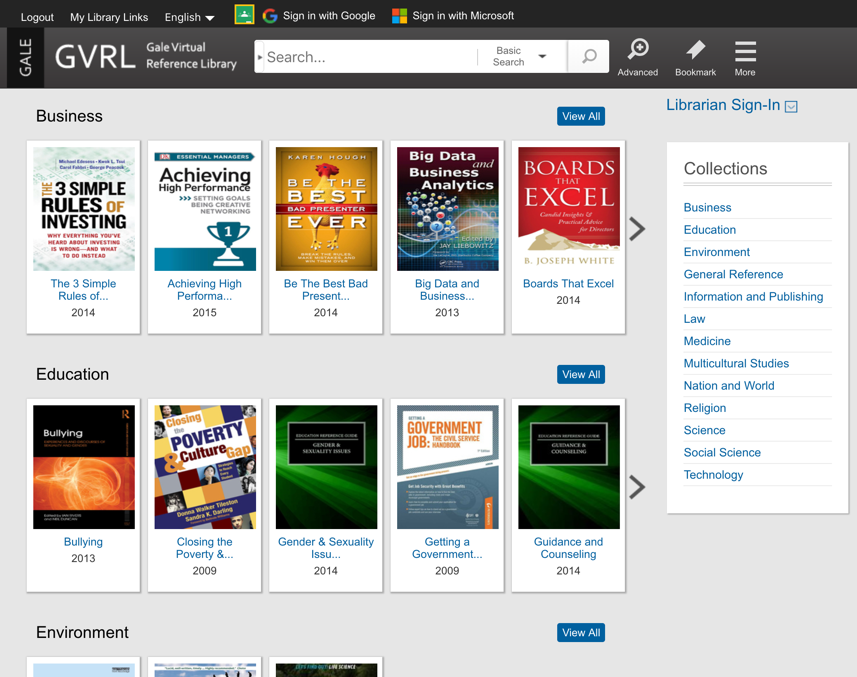Open the Google Classroom icon in top bar

pos(244,15)
